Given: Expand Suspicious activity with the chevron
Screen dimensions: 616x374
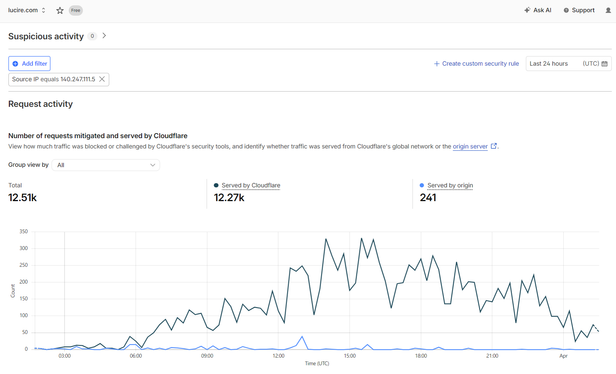Looking at the screenshot, I should (x=104, y=36).
